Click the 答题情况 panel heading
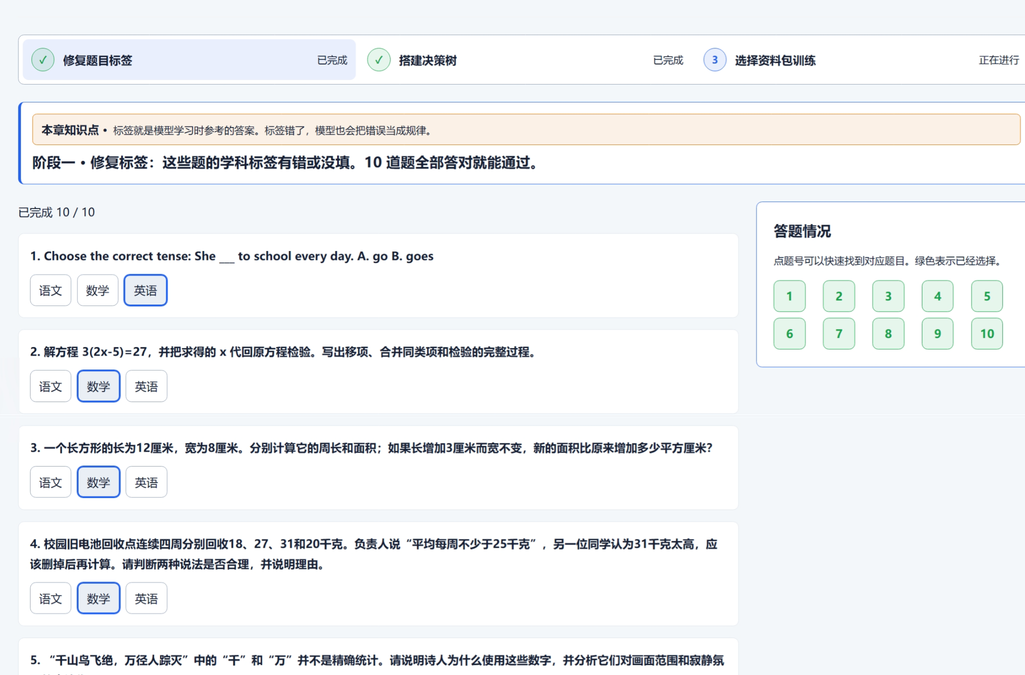Image resolution: width=1025 pixels, height=675 pixels. click(x=802, y=231)
